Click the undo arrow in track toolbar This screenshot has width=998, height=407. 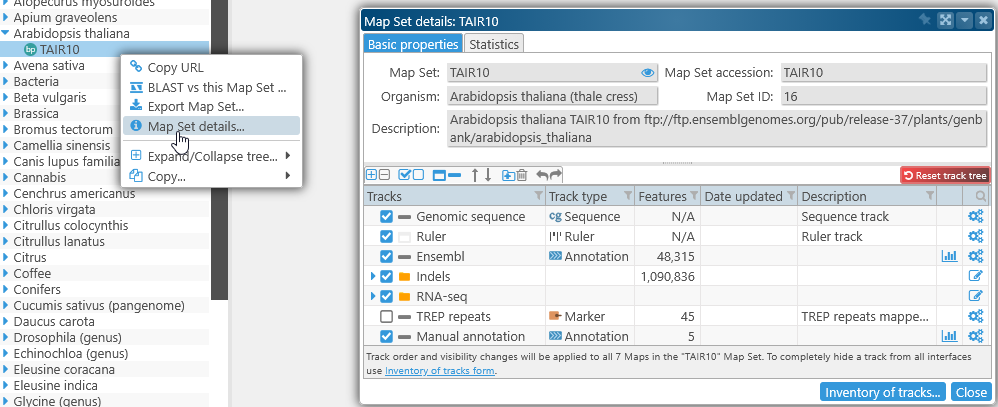coord(541,175)
